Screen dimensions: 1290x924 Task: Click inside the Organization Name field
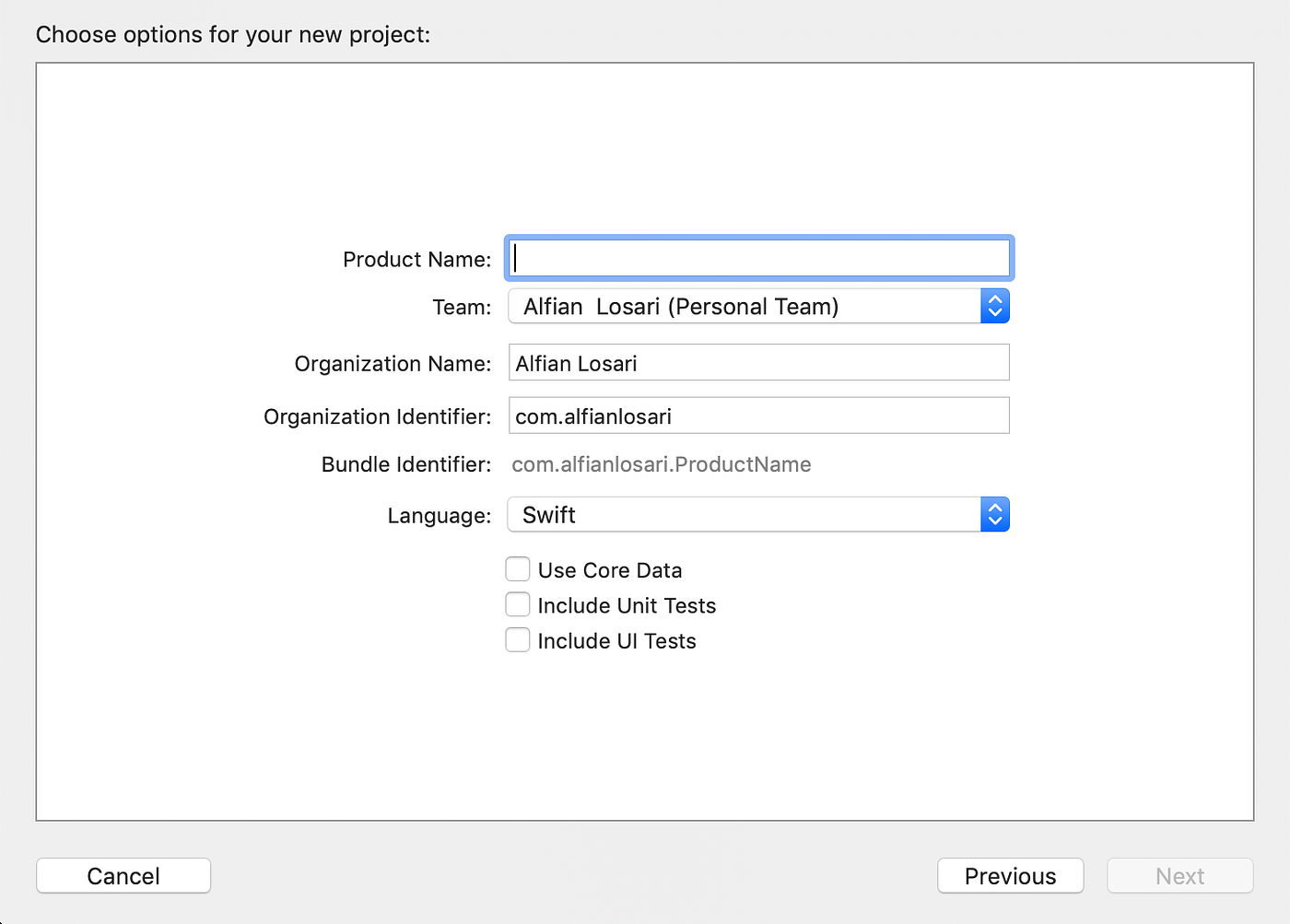coord(757,362)
